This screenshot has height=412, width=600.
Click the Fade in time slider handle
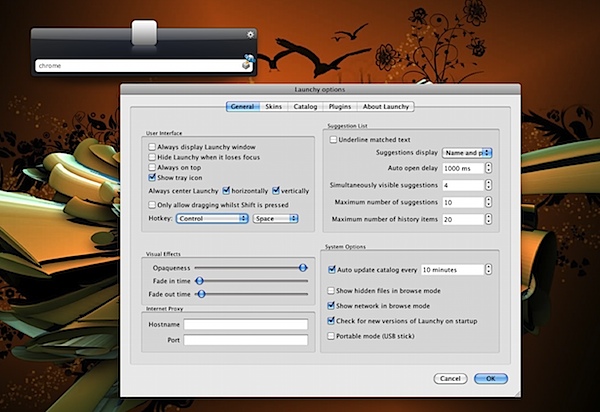coord(199,281)
